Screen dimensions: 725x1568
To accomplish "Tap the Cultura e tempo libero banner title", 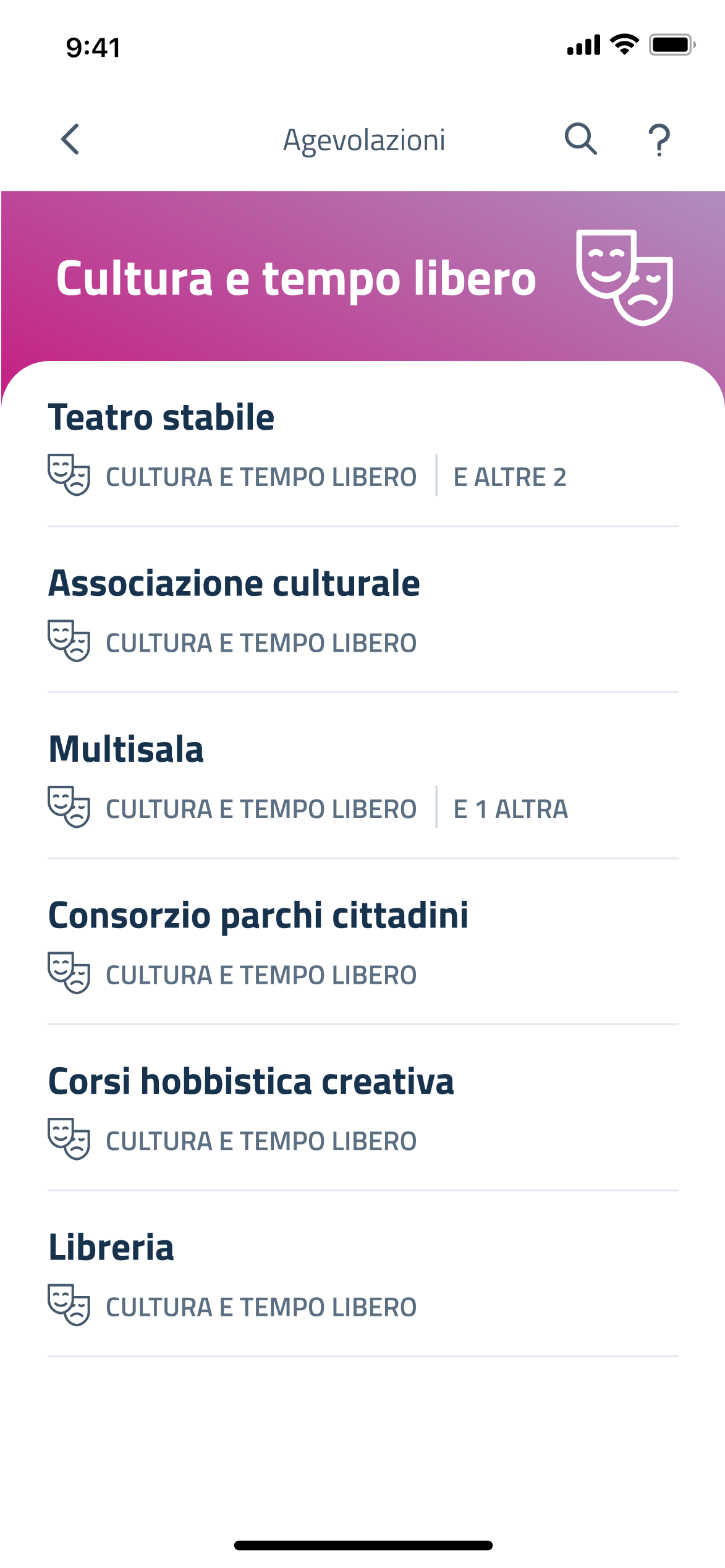I will click(x=296, y=278).
